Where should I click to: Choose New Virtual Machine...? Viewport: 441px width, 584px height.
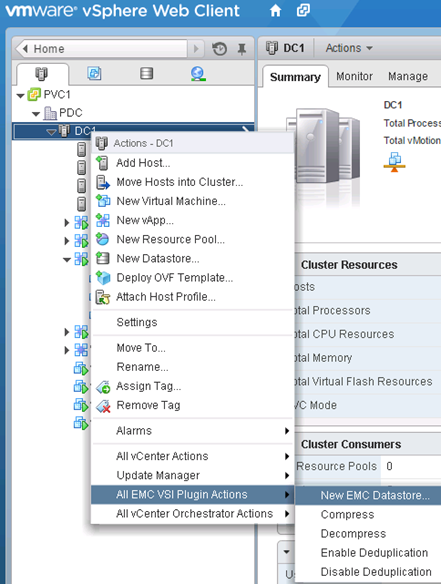coord(192,201)
